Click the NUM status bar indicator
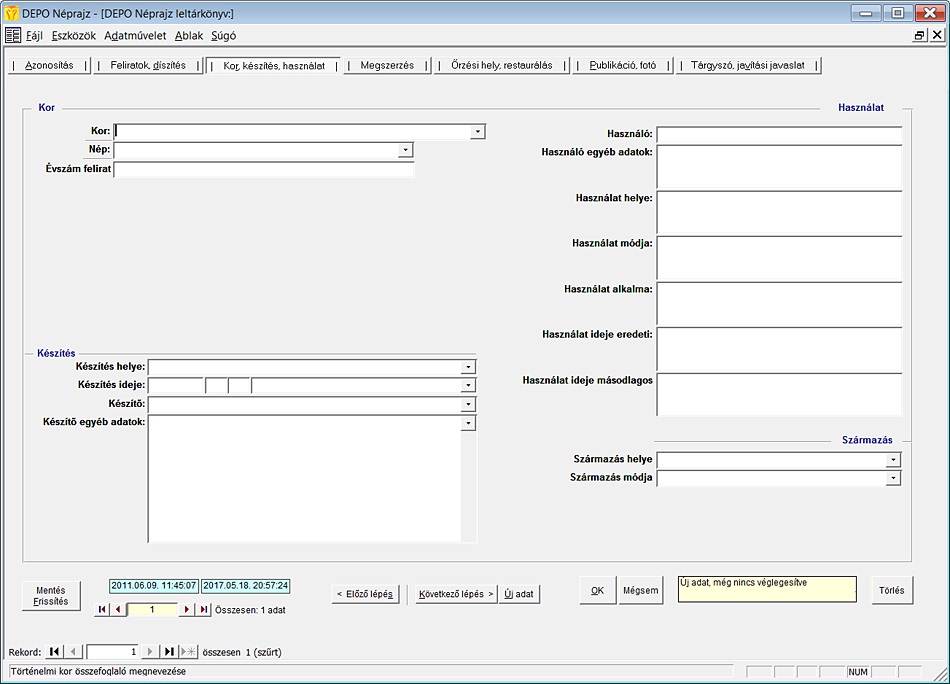This screenshot has height=684, width=950. click(858, 672)
